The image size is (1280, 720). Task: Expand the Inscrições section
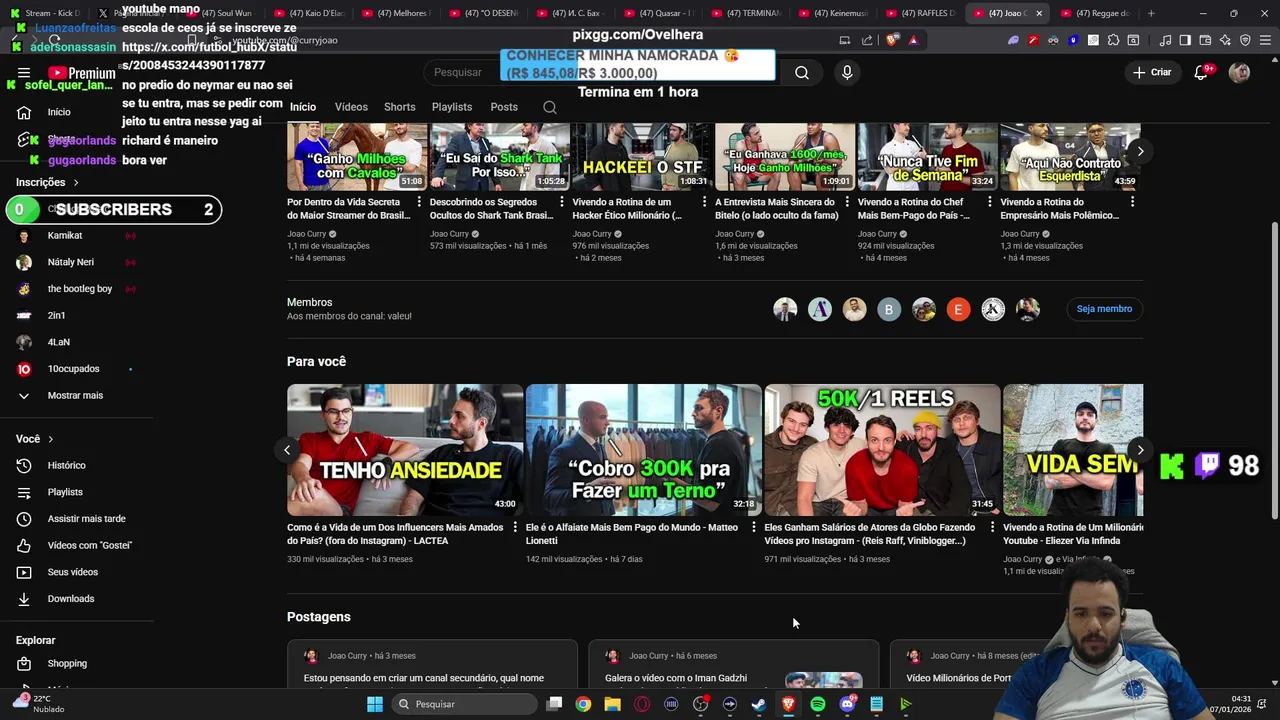[x=47, y=182]
